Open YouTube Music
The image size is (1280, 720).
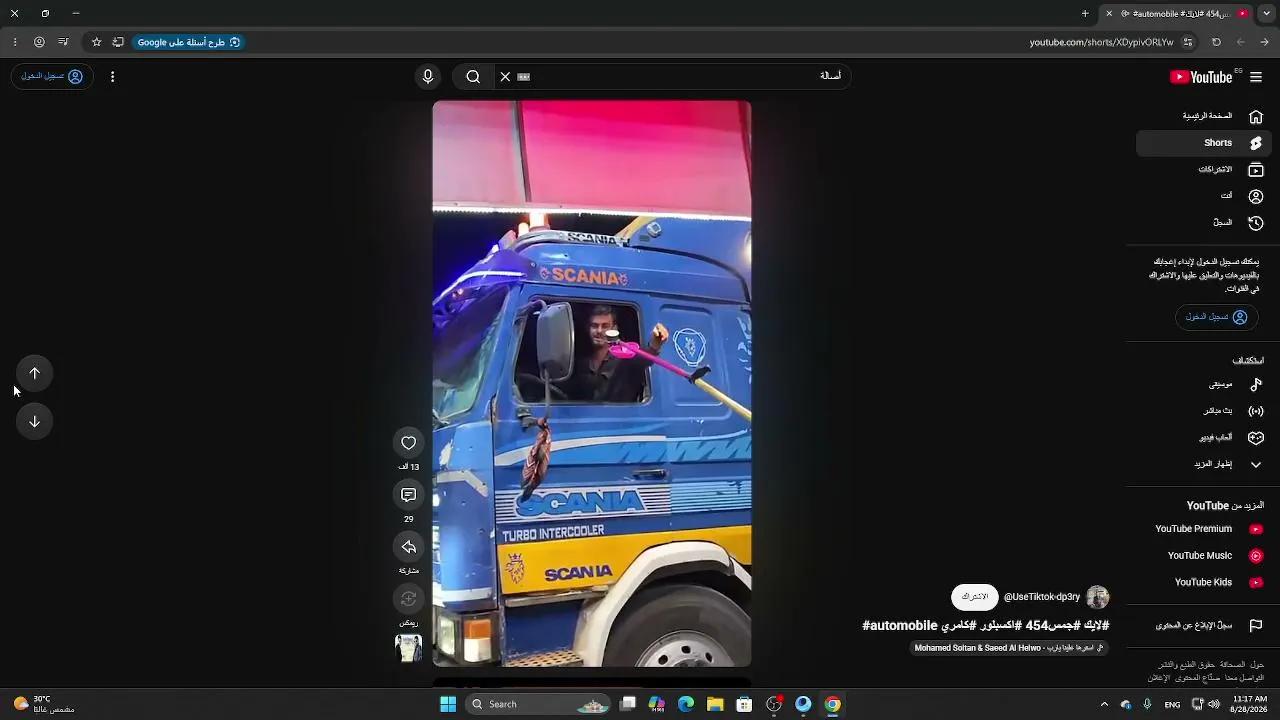click(x=1204, y=556)
